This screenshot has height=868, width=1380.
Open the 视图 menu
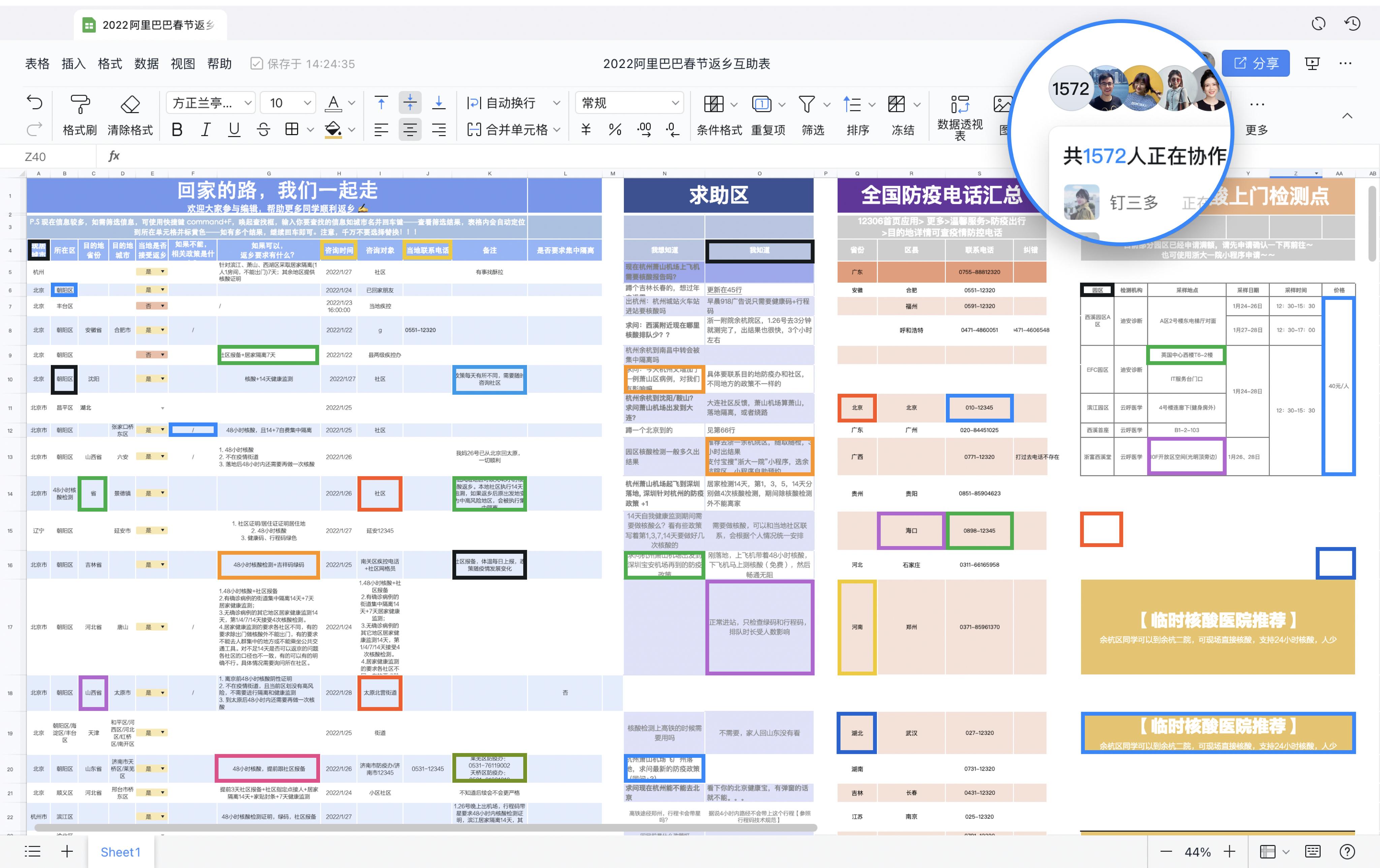click(x=183, y=64)
